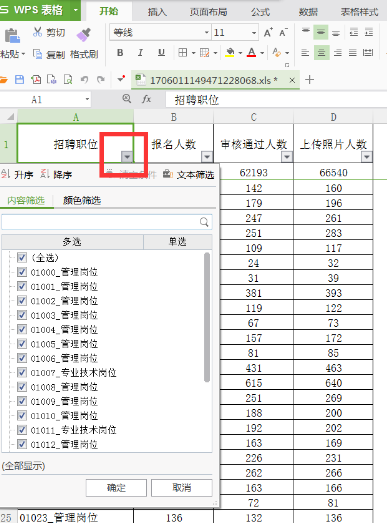The image size is (387, 523).
Task: Apply the yellow fill color
Action: pos(230,53)
